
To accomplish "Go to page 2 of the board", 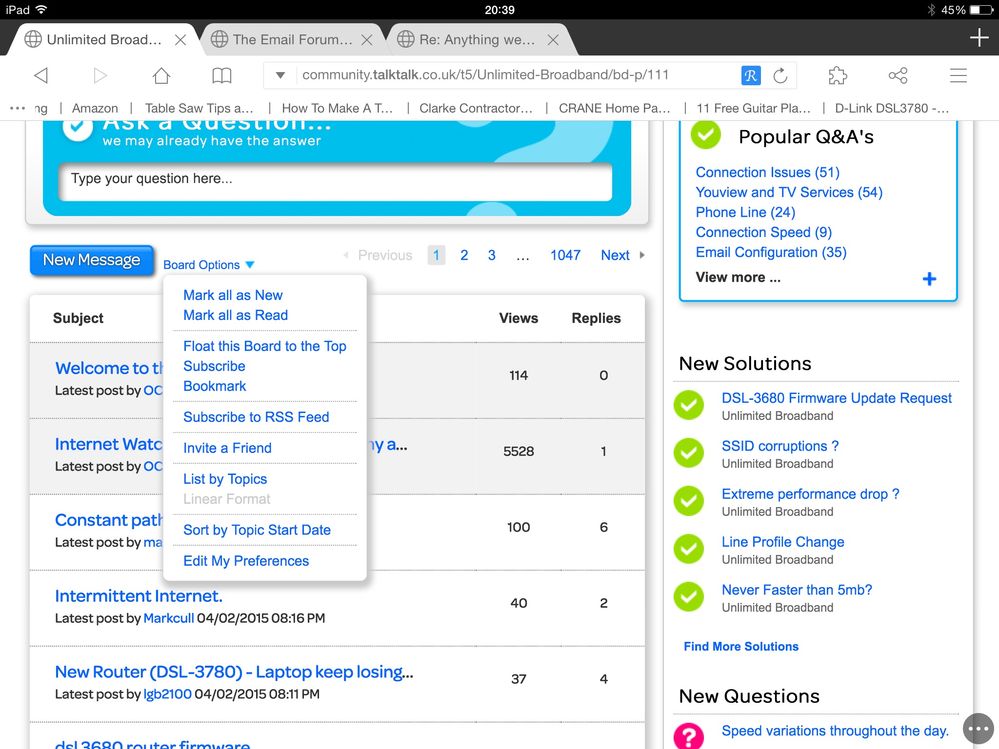I will (x=464, y=255).
